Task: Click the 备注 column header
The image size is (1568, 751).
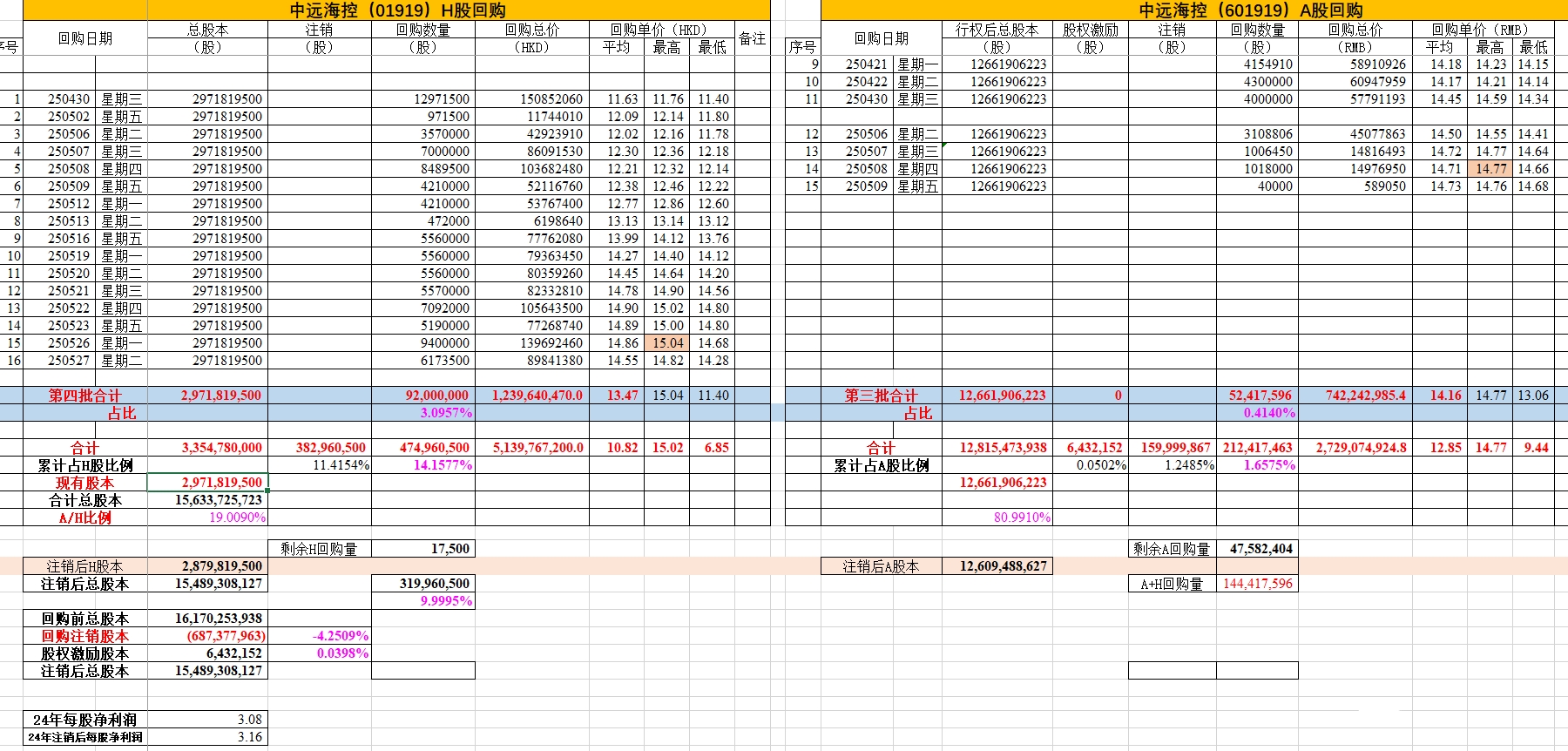Action: click(753, 38)
